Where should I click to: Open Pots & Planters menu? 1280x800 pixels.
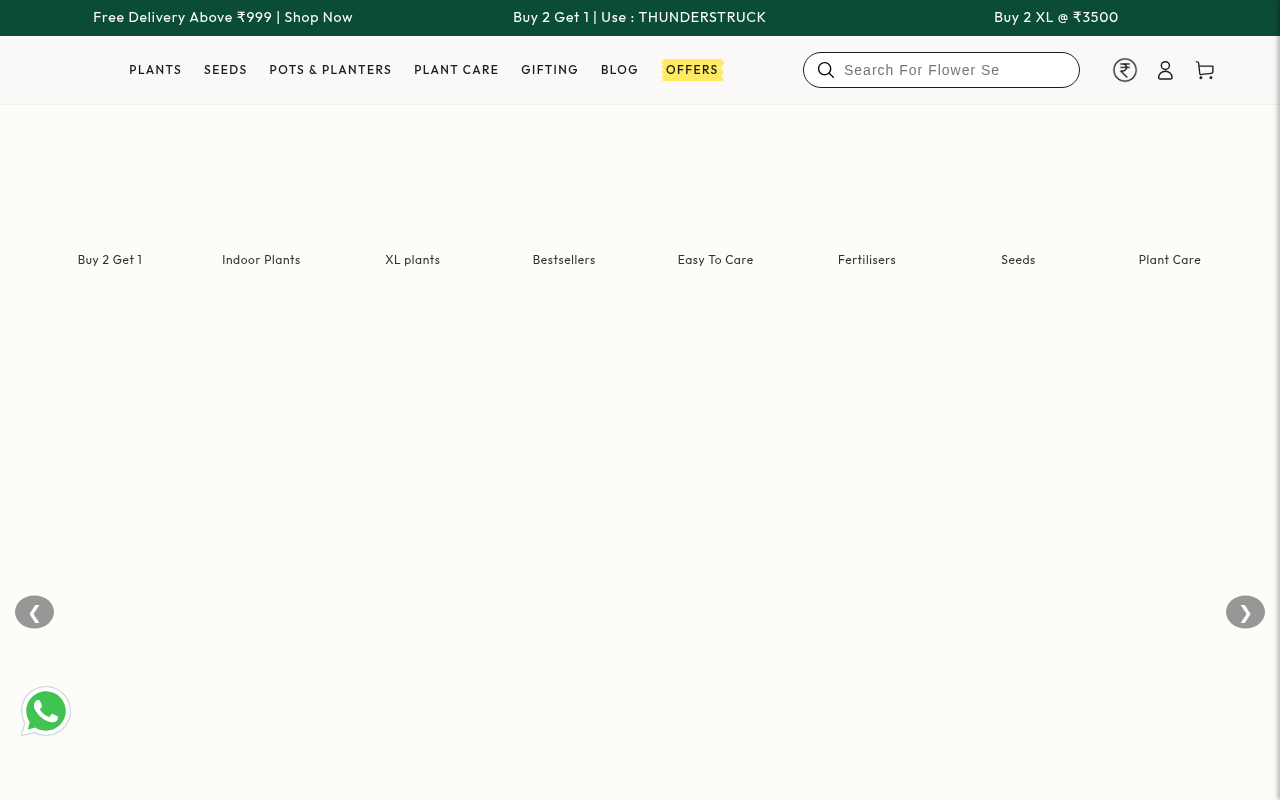pyautogui.click(x=330, y=70)
